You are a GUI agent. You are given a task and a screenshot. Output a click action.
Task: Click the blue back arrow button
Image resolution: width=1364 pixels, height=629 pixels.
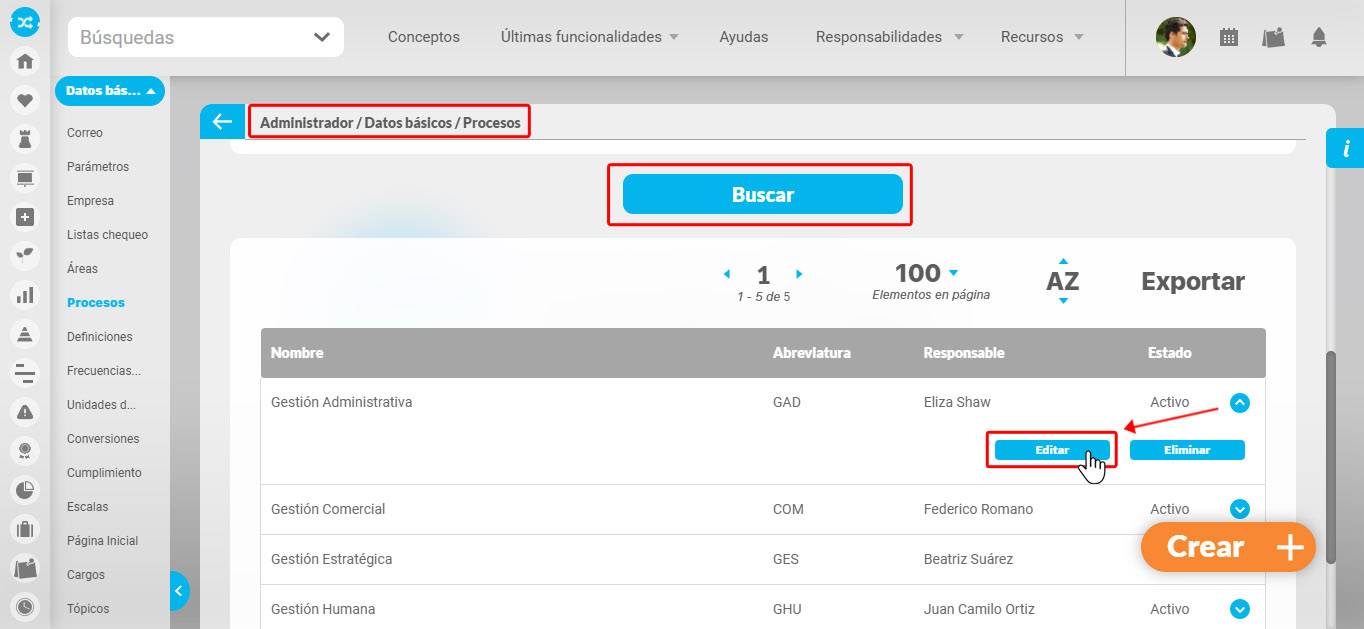[221, 122]
